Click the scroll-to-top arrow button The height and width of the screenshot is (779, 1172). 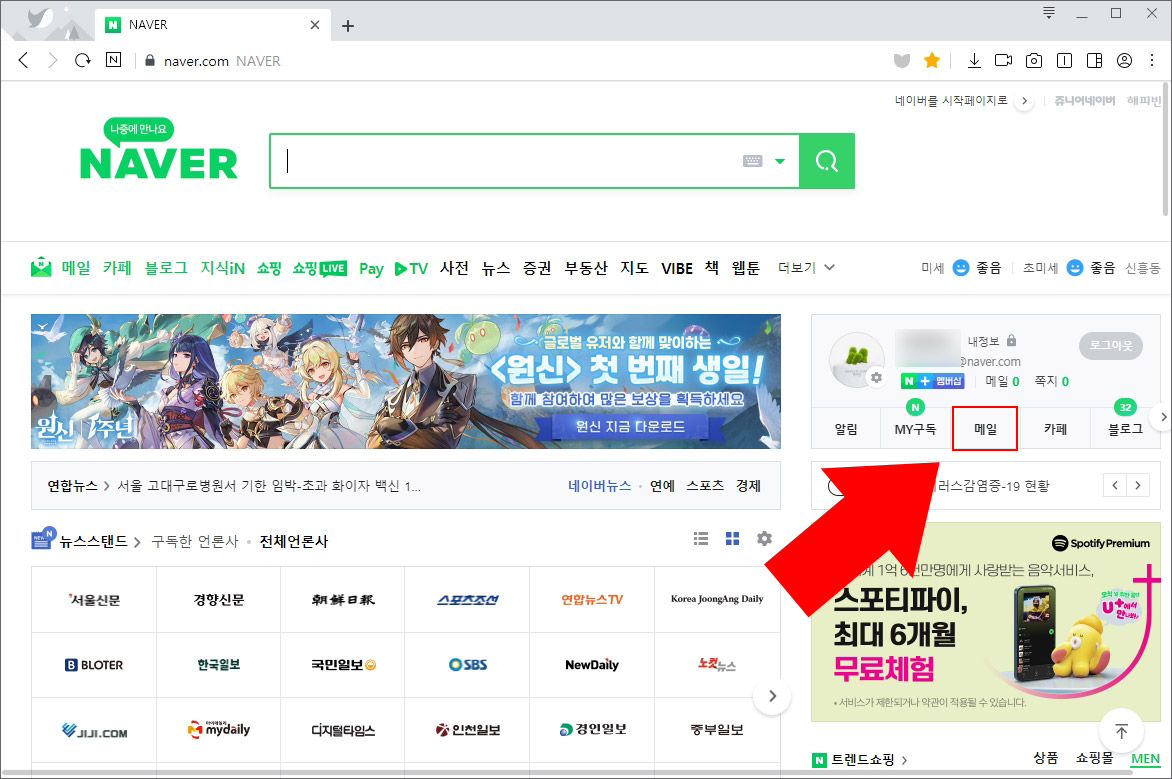tap(1122, 730)
